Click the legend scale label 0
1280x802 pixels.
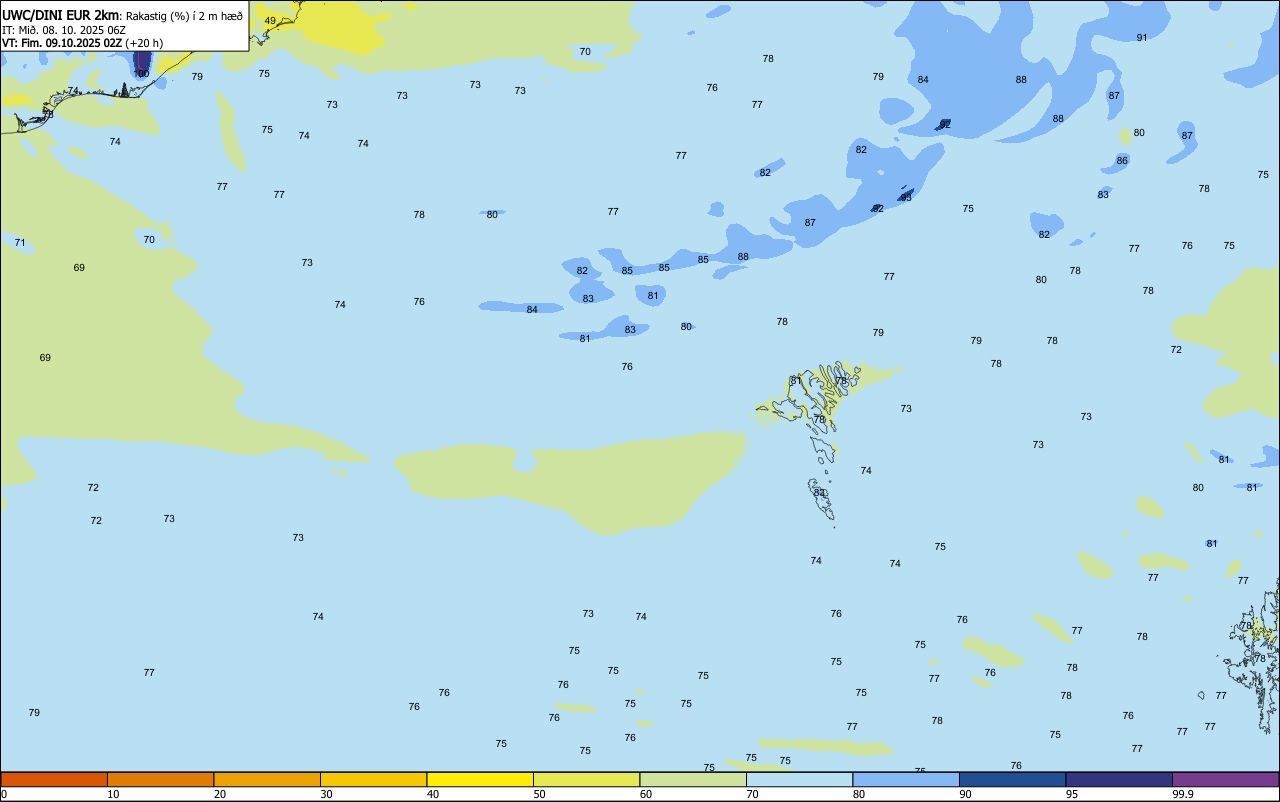pos(4,794)
